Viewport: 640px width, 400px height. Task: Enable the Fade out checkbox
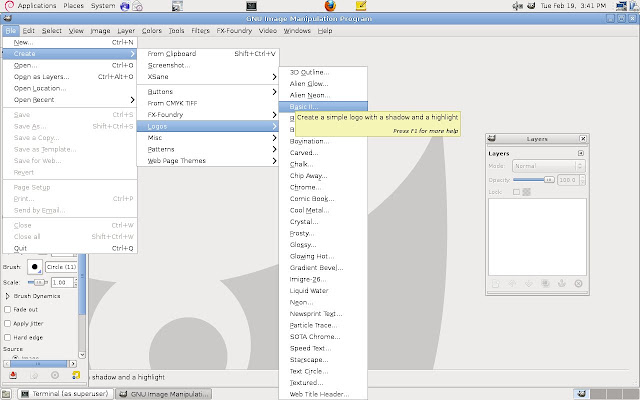[7, 309]
